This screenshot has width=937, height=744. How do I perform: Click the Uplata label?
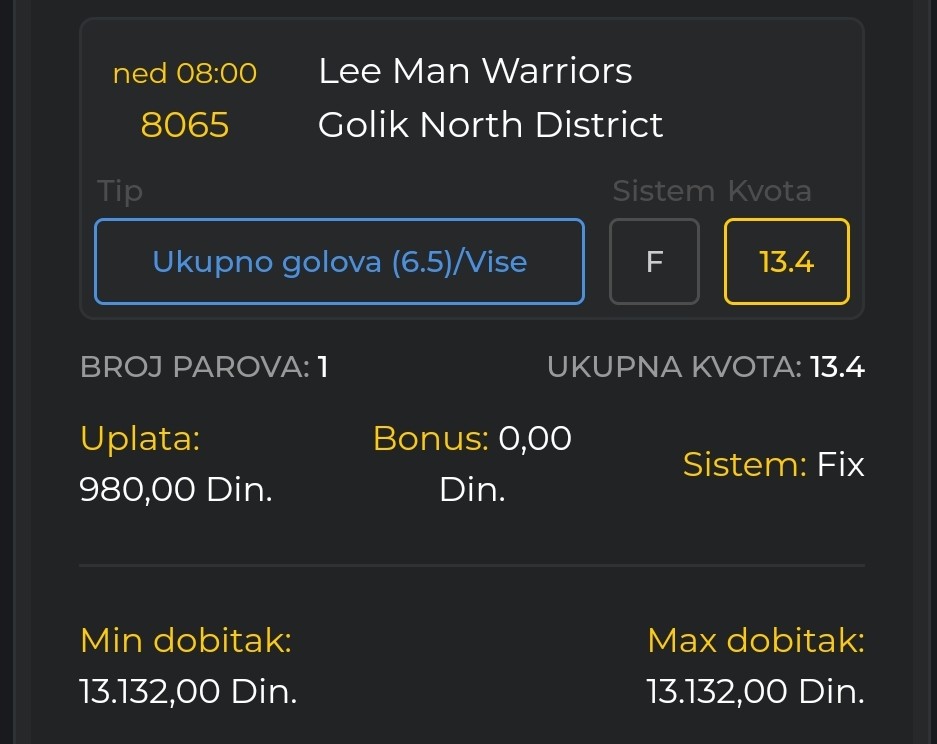140,438
